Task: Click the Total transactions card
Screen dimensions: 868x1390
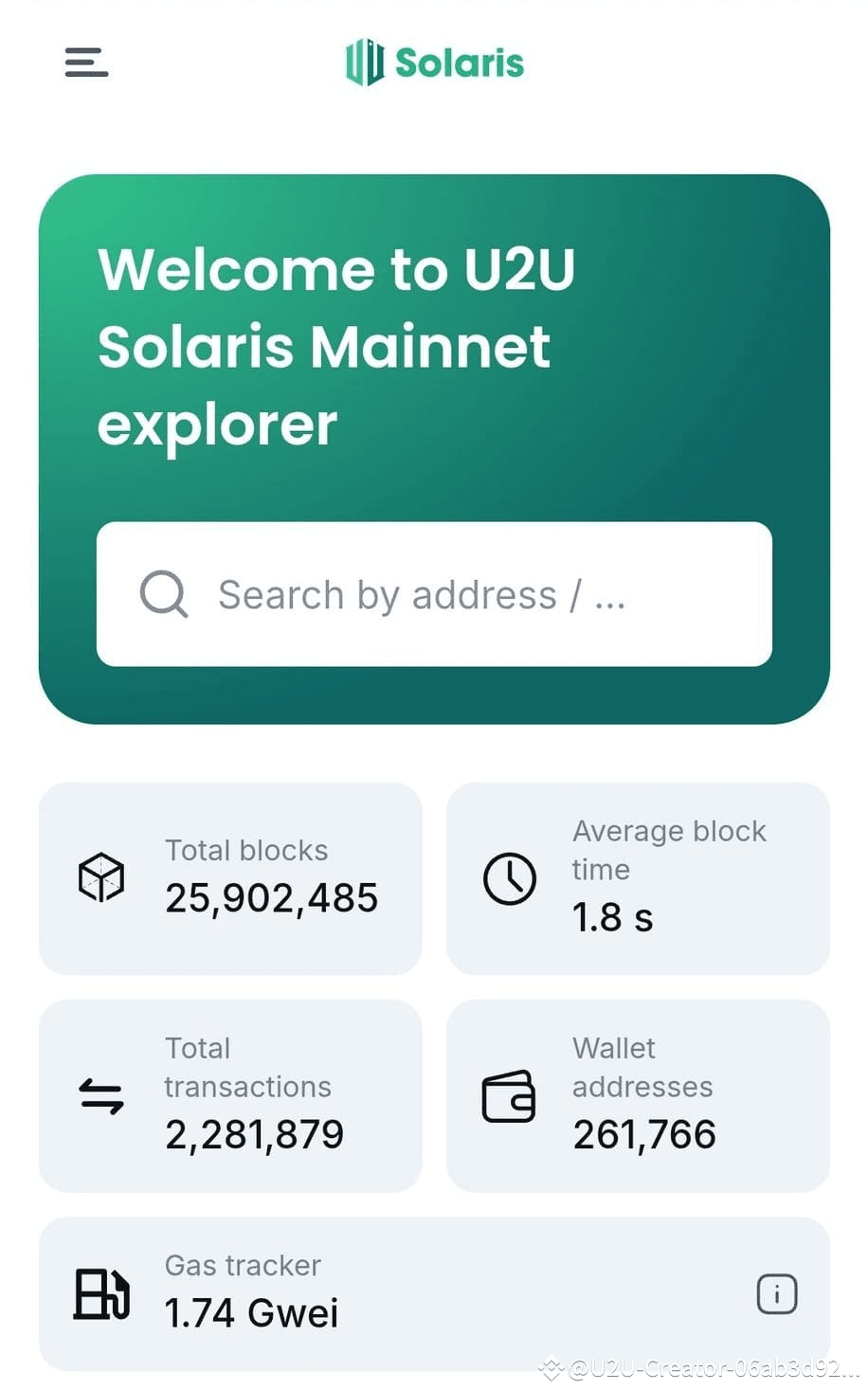Action: (229, 1095)
